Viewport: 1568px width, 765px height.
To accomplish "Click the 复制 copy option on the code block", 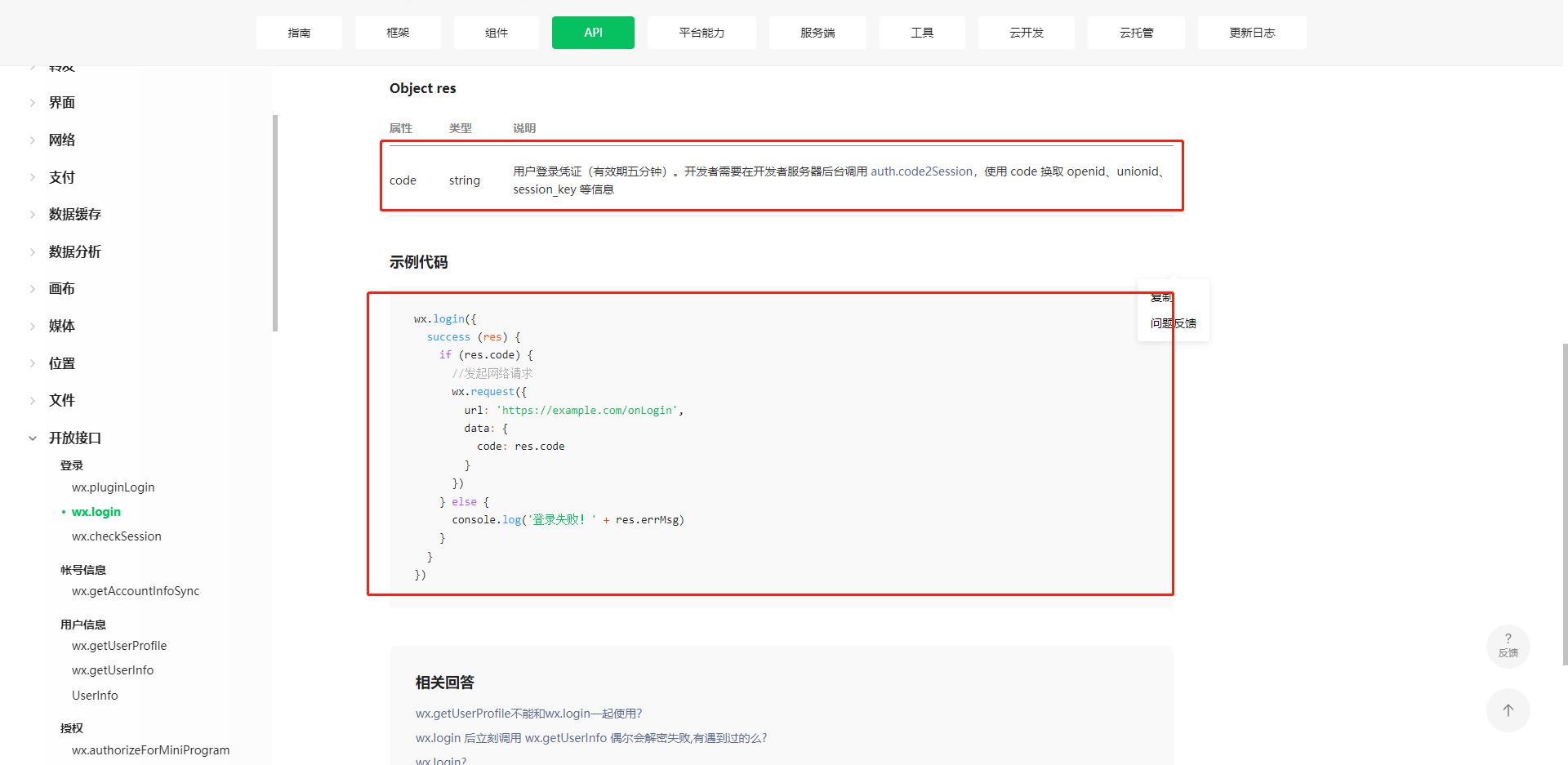I will pos(1160,297).
